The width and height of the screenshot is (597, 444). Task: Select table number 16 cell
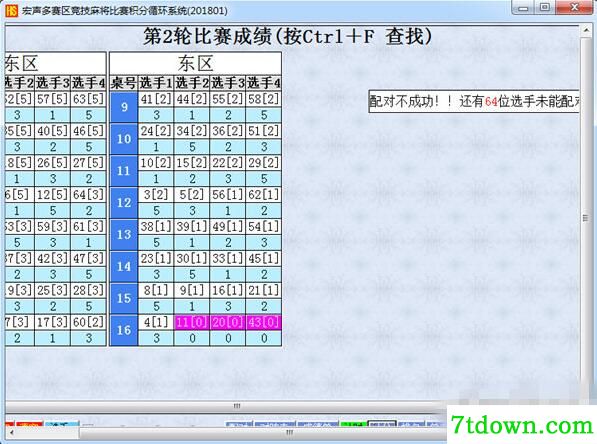click(x=124, y=330)
